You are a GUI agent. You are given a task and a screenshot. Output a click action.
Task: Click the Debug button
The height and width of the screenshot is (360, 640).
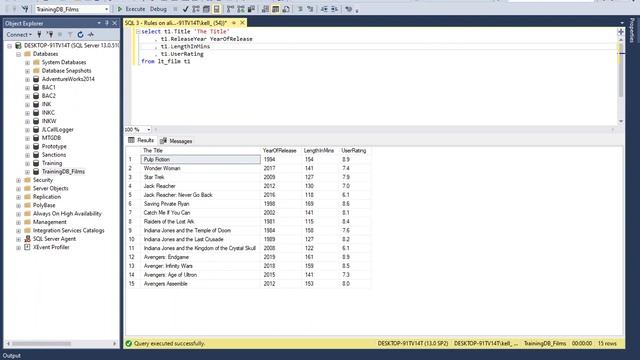158,9
